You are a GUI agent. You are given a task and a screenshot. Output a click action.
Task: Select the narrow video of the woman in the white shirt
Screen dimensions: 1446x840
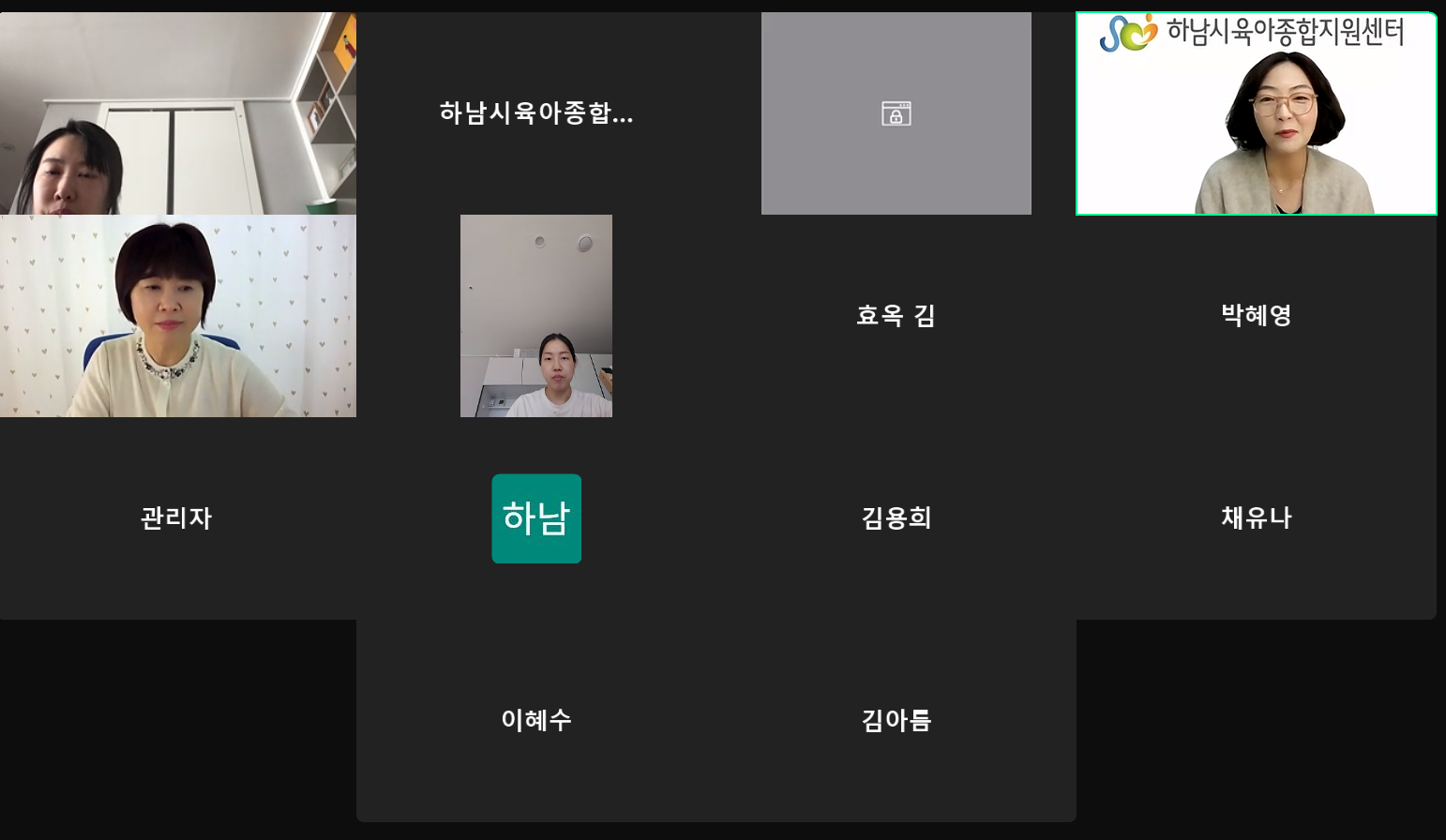point(536,316)
